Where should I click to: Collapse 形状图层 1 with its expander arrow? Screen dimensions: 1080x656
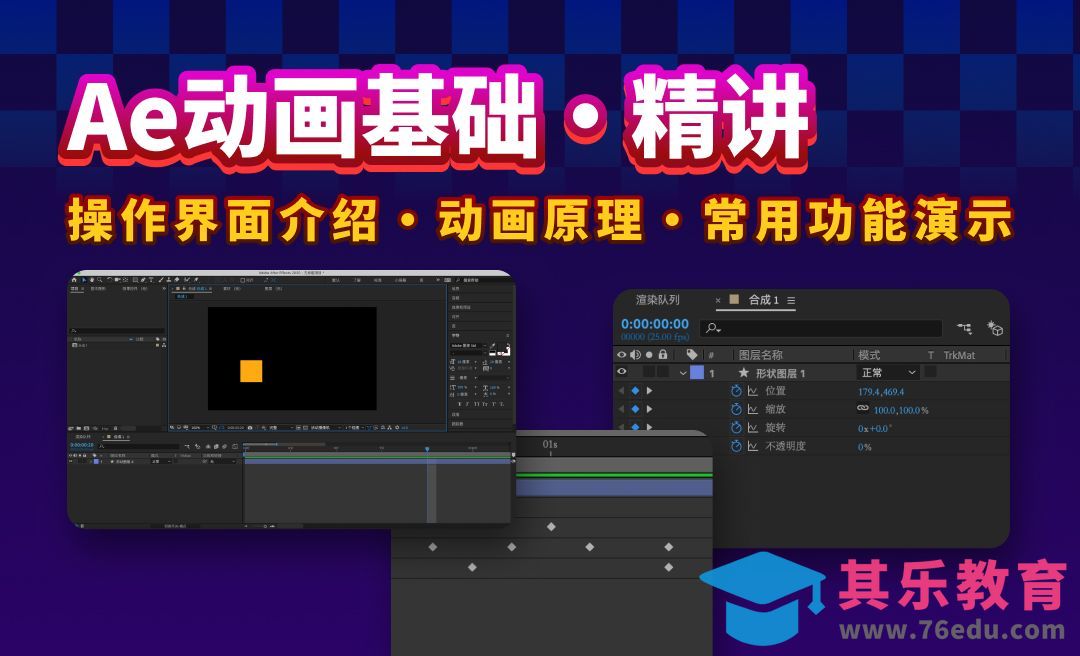[682, 371]
